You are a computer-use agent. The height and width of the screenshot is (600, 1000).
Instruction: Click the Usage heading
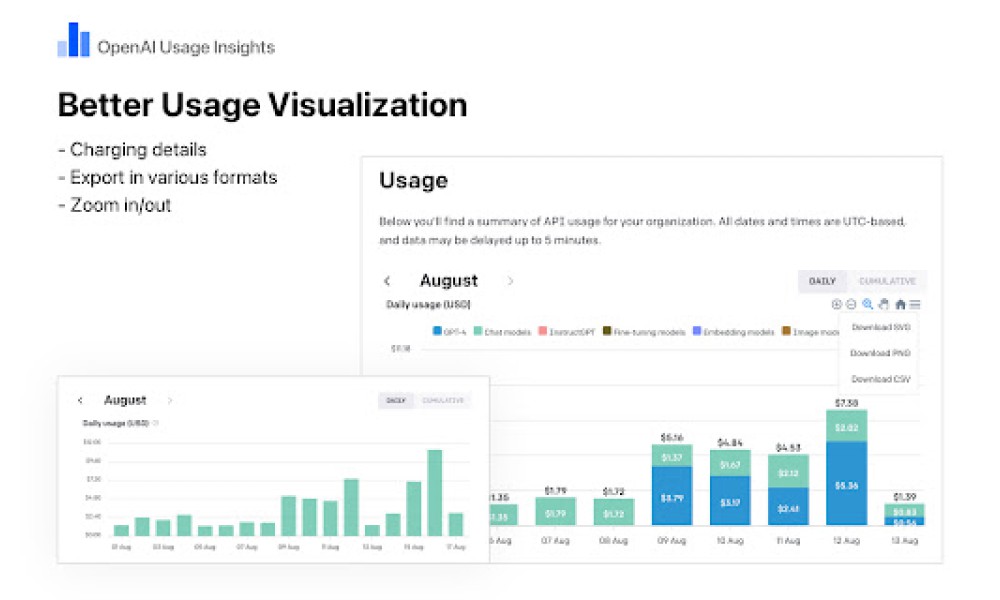point(413,180)
